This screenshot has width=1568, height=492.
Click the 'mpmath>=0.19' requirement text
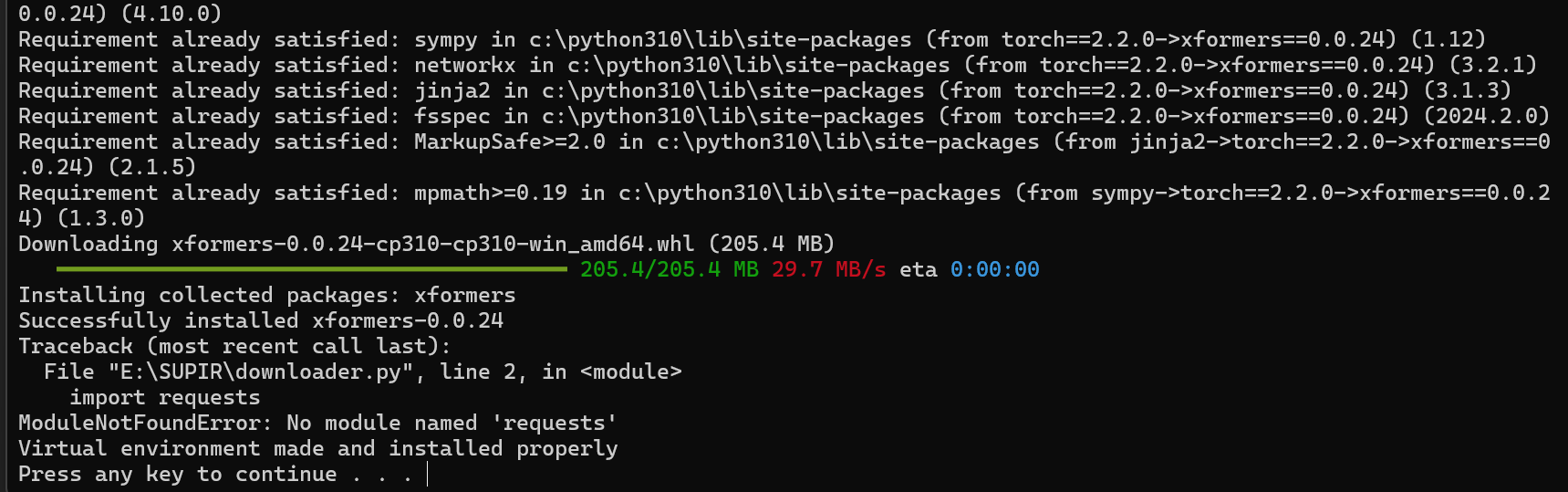(x=490, y=193)
